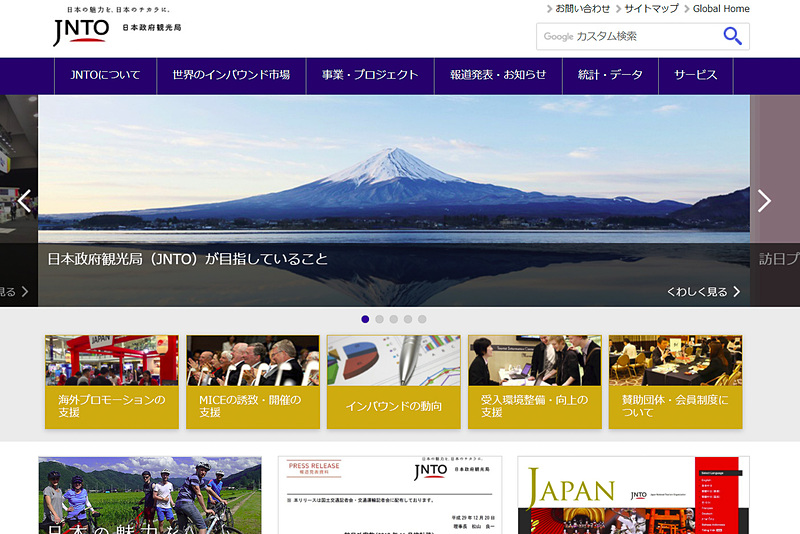Click the cyclists photo banner
This screenshot has height=534, width=800.
click(150, 495)
